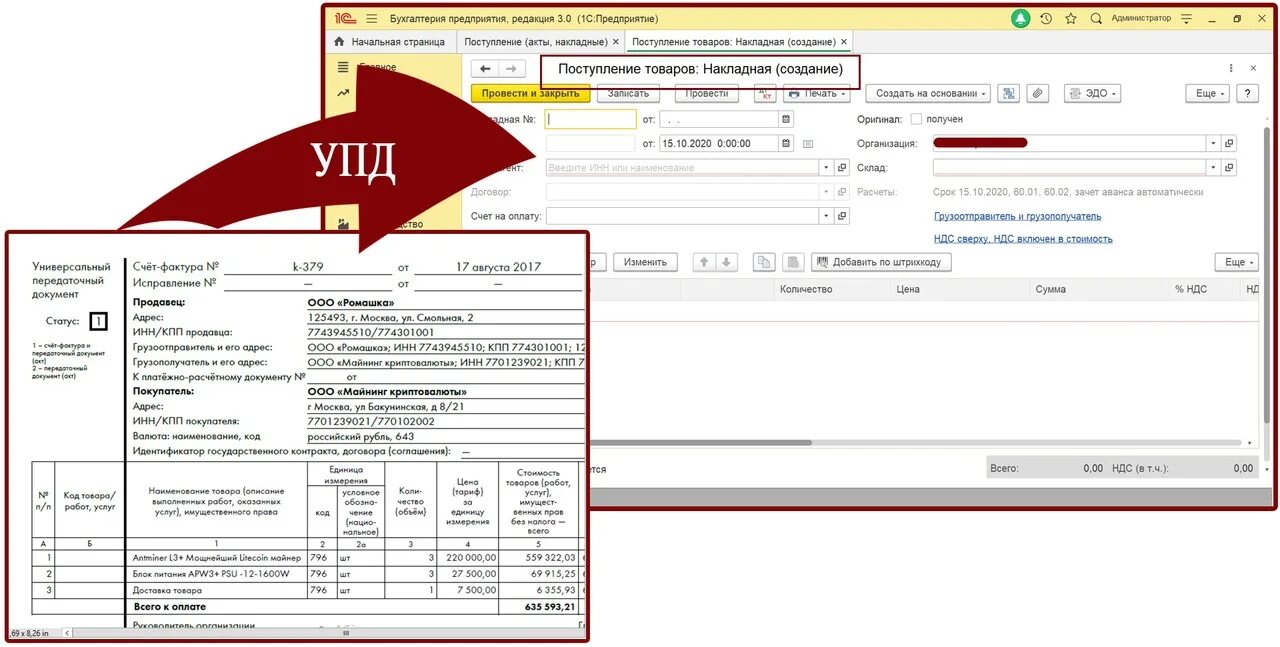Close the Поступление (акты, накладные) tab
This screenshot has width=1280, height=647.
click(x=616, y=42)
